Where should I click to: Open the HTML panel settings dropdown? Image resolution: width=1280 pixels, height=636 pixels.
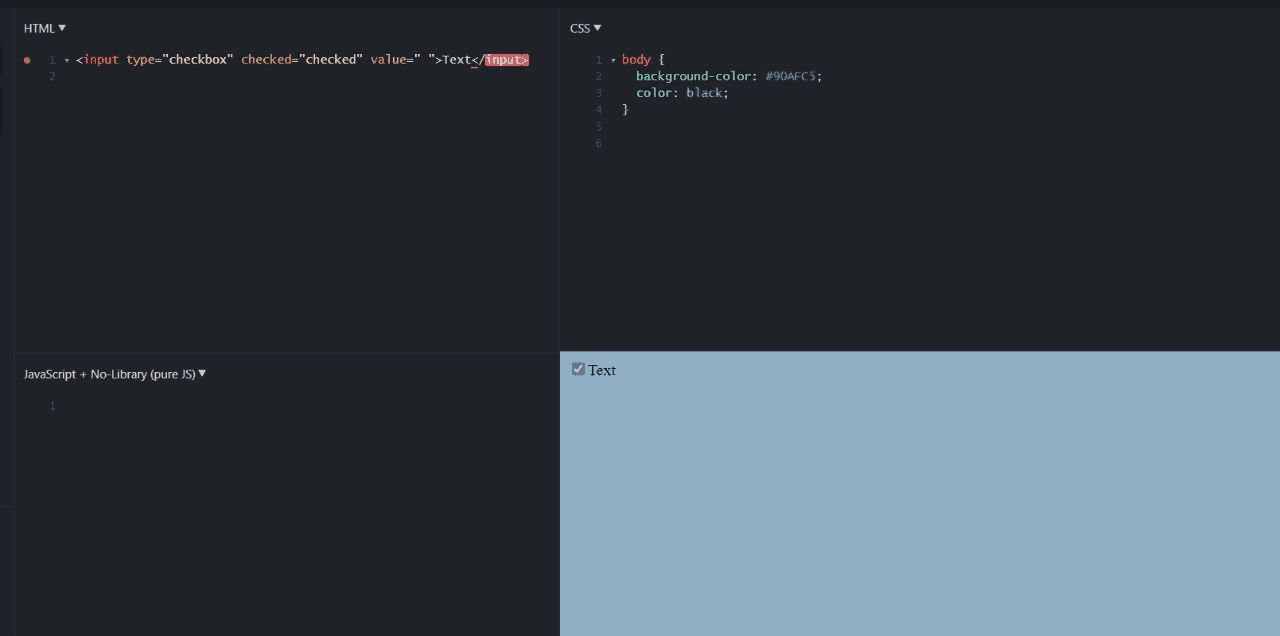pyautogui.click(x=45, y=28)
